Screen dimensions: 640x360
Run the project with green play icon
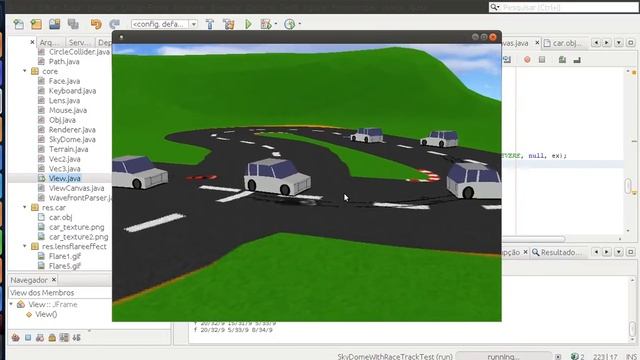tap(248, 24)
